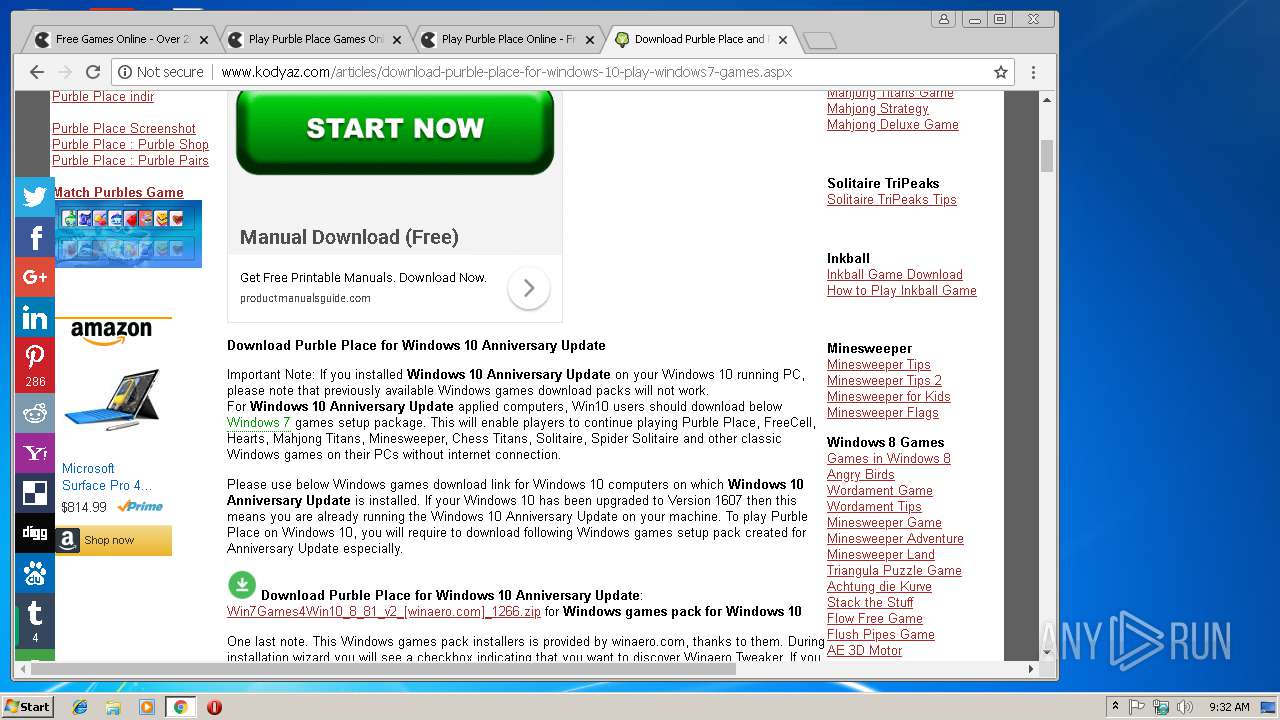Screen dimensions: 1280x720
Task: Open Solitaire TriPeaks Tips link
Action: tap(892, 200)
